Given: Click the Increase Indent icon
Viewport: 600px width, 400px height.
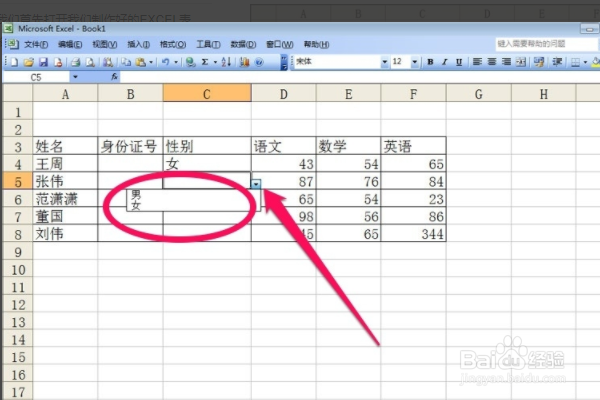Looking at the screenshot, I should [557, 62].
